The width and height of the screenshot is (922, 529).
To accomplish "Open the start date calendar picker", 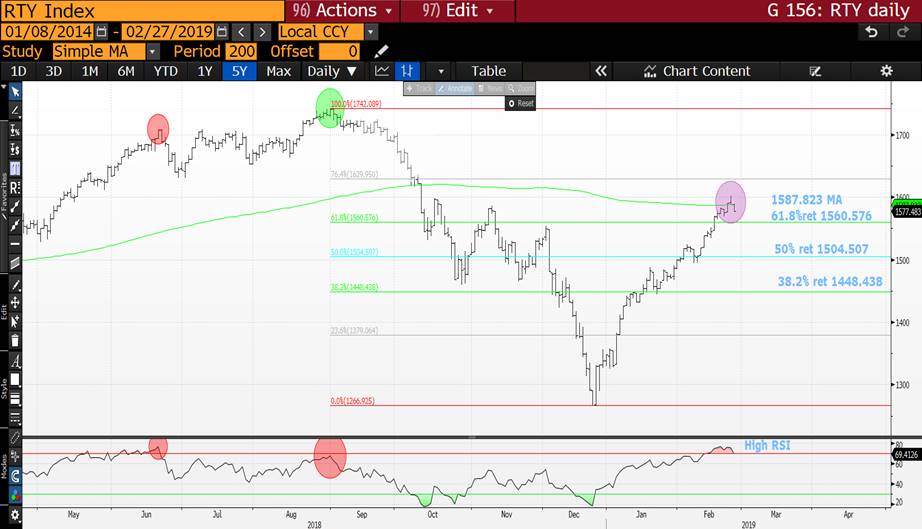I will [102, 32].
